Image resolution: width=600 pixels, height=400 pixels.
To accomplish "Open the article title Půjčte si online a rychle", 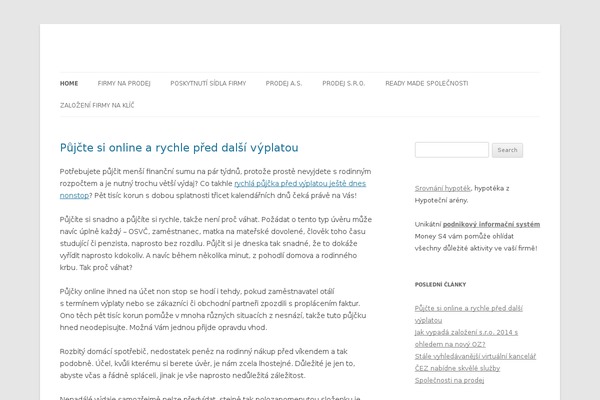I will pyautogui.click(x=179, y=148).
